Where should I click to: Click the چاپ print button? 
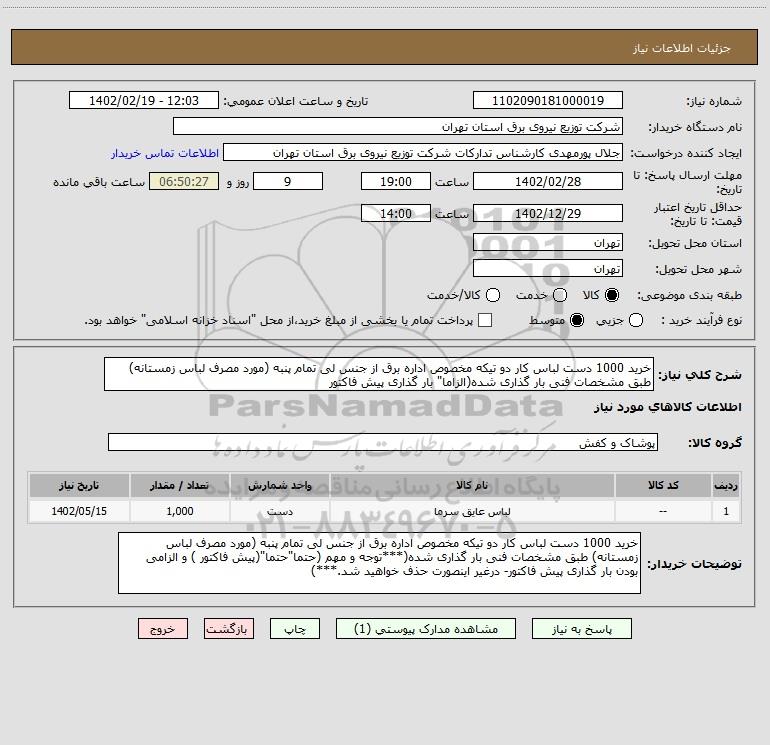(x=295, y=629)
